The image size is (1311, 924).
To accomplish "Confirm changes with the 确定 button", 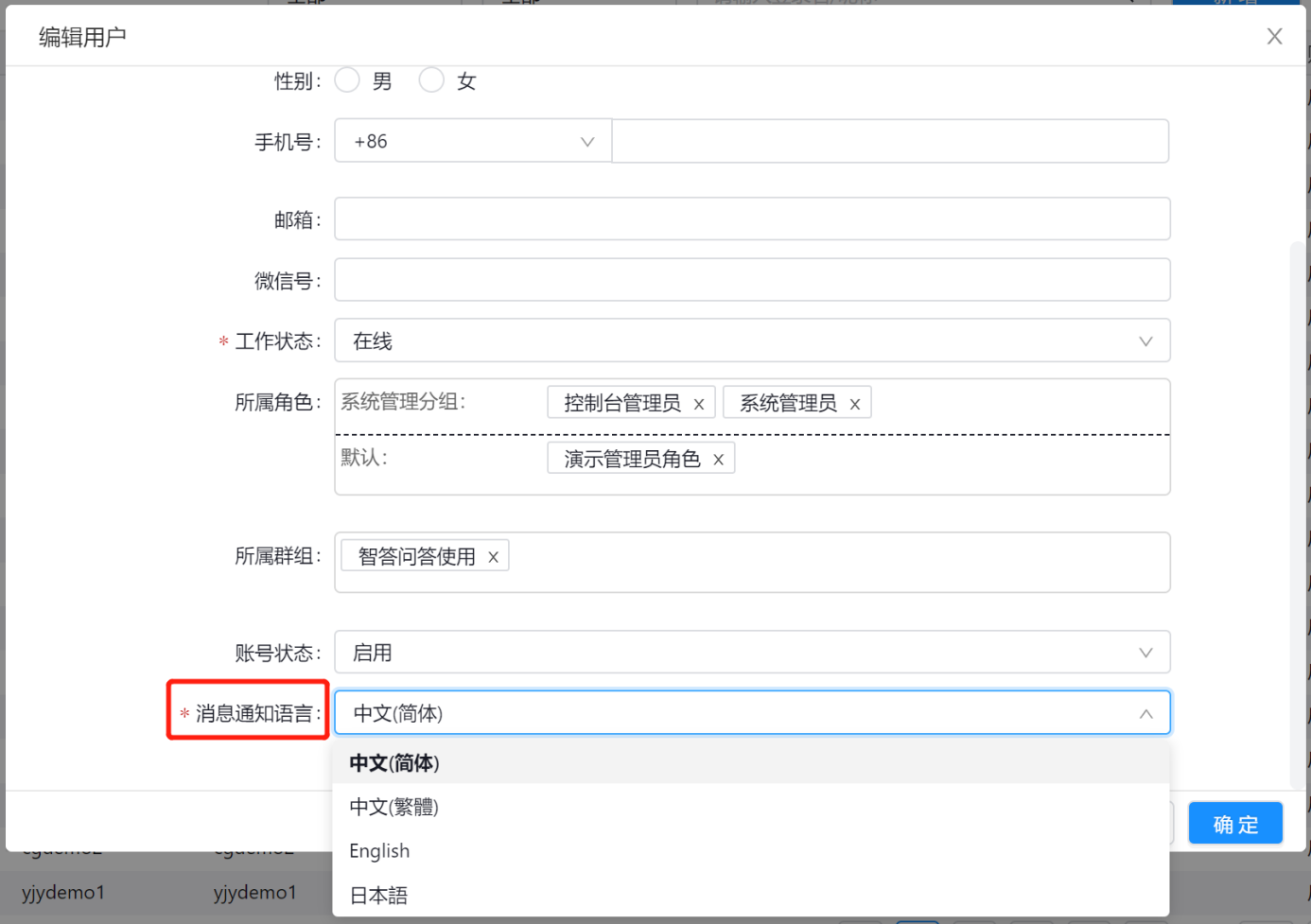I will [x=1235, y=823].
